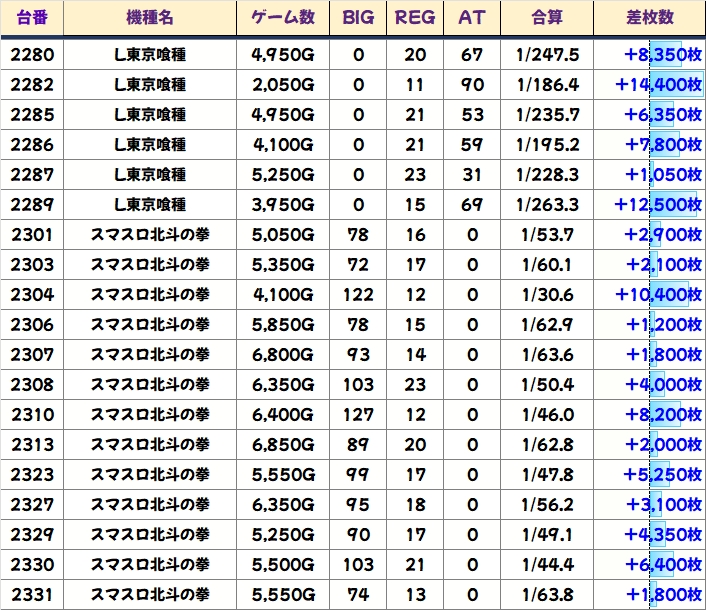Click the 1/195.2 combined rate cell

(x=547, y=145)
